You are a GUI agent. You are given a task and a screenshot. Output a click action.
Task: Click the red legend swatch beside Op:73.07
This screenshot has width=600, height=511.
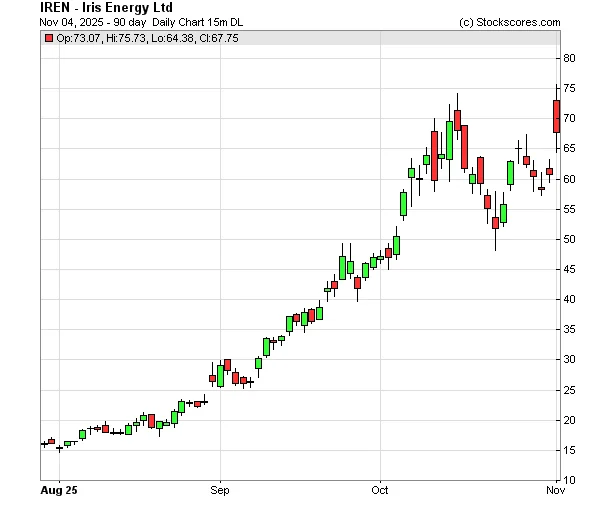(49, 38)
